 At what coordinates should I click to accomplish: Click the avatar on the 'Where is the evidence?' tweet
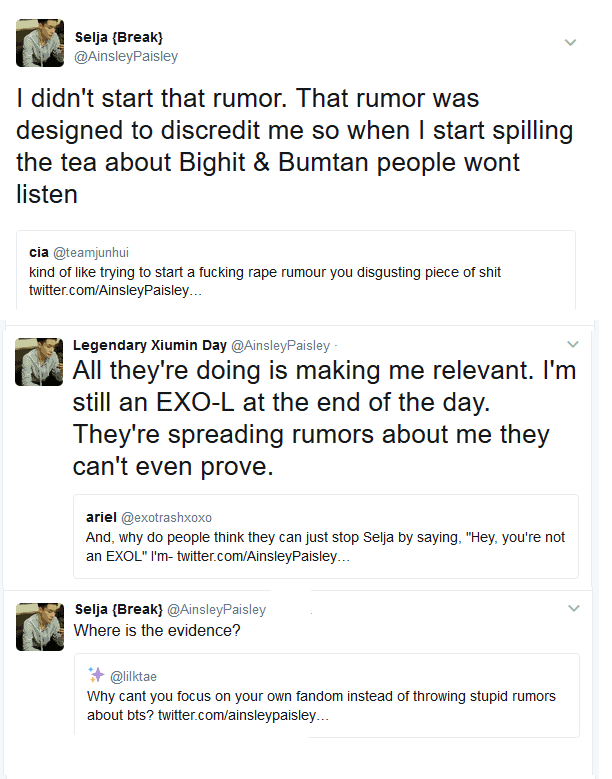[x=40, y=627]
